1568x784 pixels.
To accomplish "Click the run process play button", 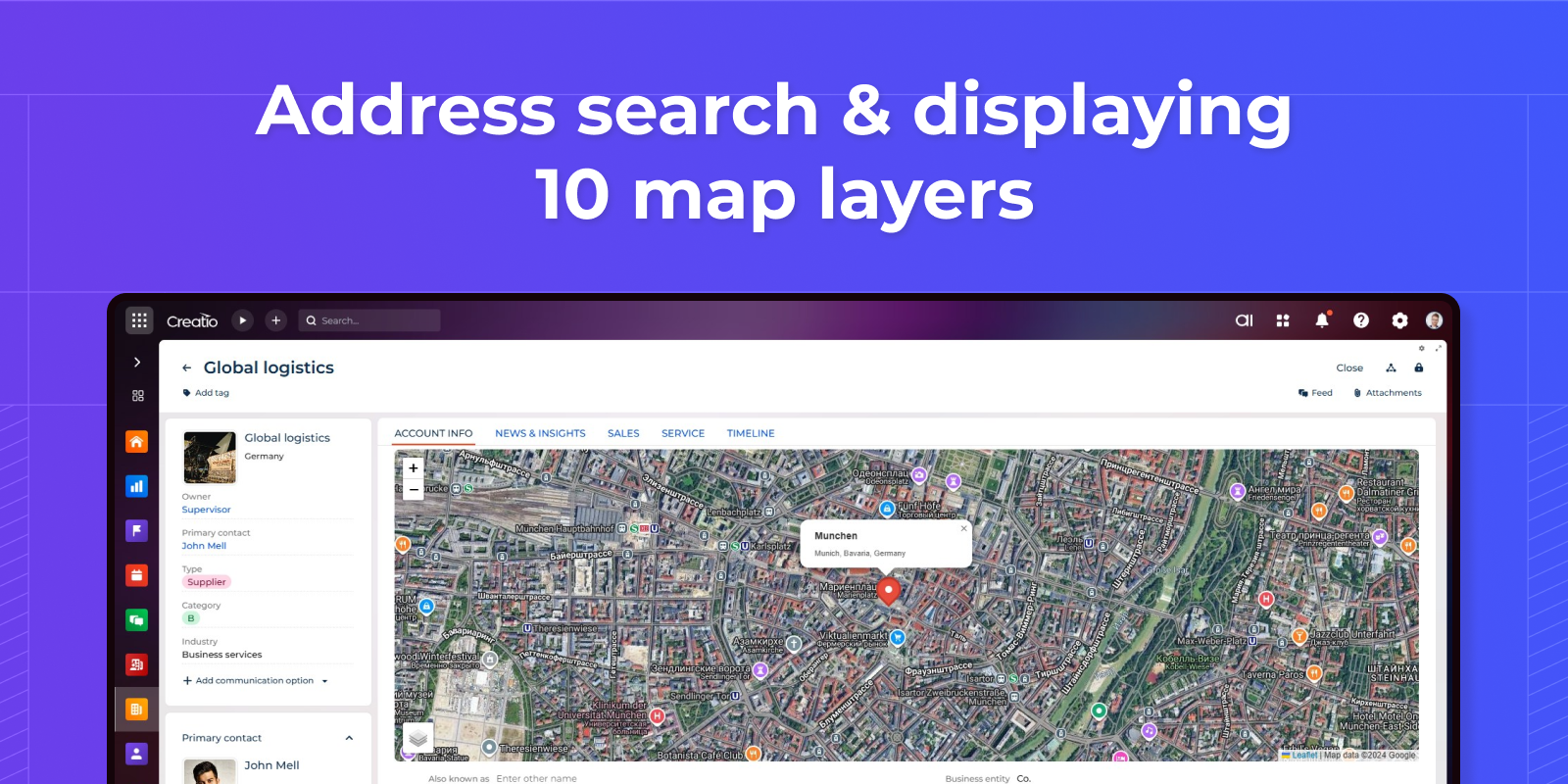I will pyautogui.click(x=243, y=320).
